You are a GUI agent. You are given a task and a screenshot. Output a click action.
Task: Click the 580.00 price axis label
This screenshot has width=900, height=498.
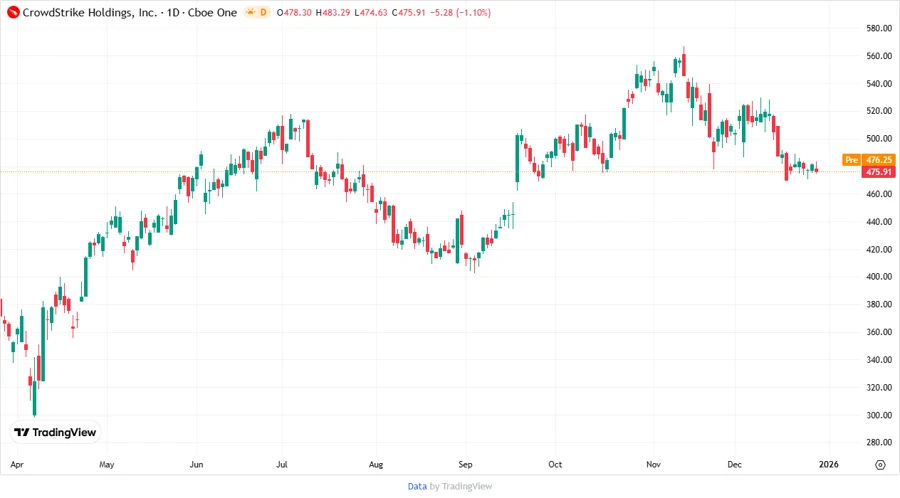pos(879,28)
